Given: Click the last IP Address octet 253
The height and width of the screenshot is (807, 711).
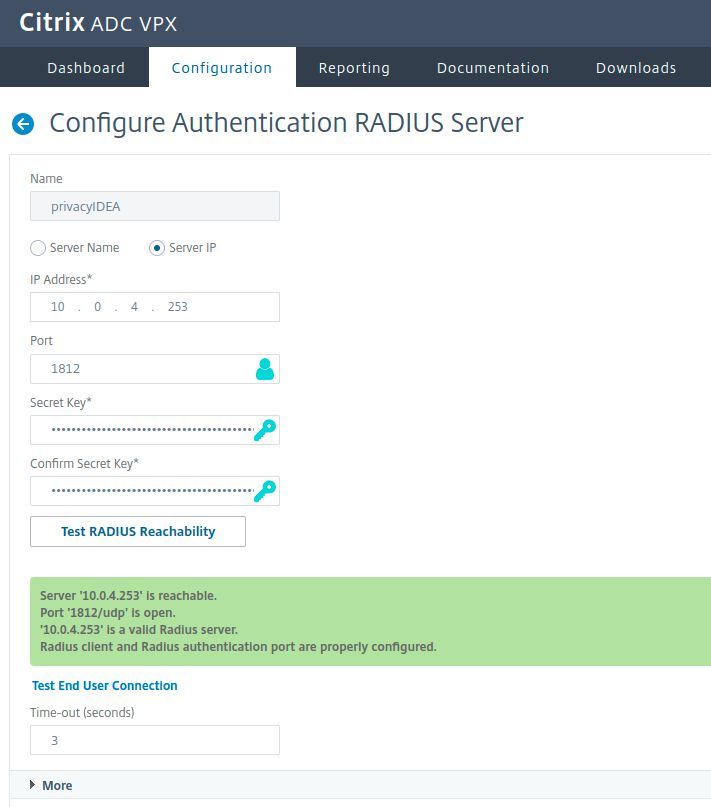Looking at the screenshot, I should [x=178, y=307].
